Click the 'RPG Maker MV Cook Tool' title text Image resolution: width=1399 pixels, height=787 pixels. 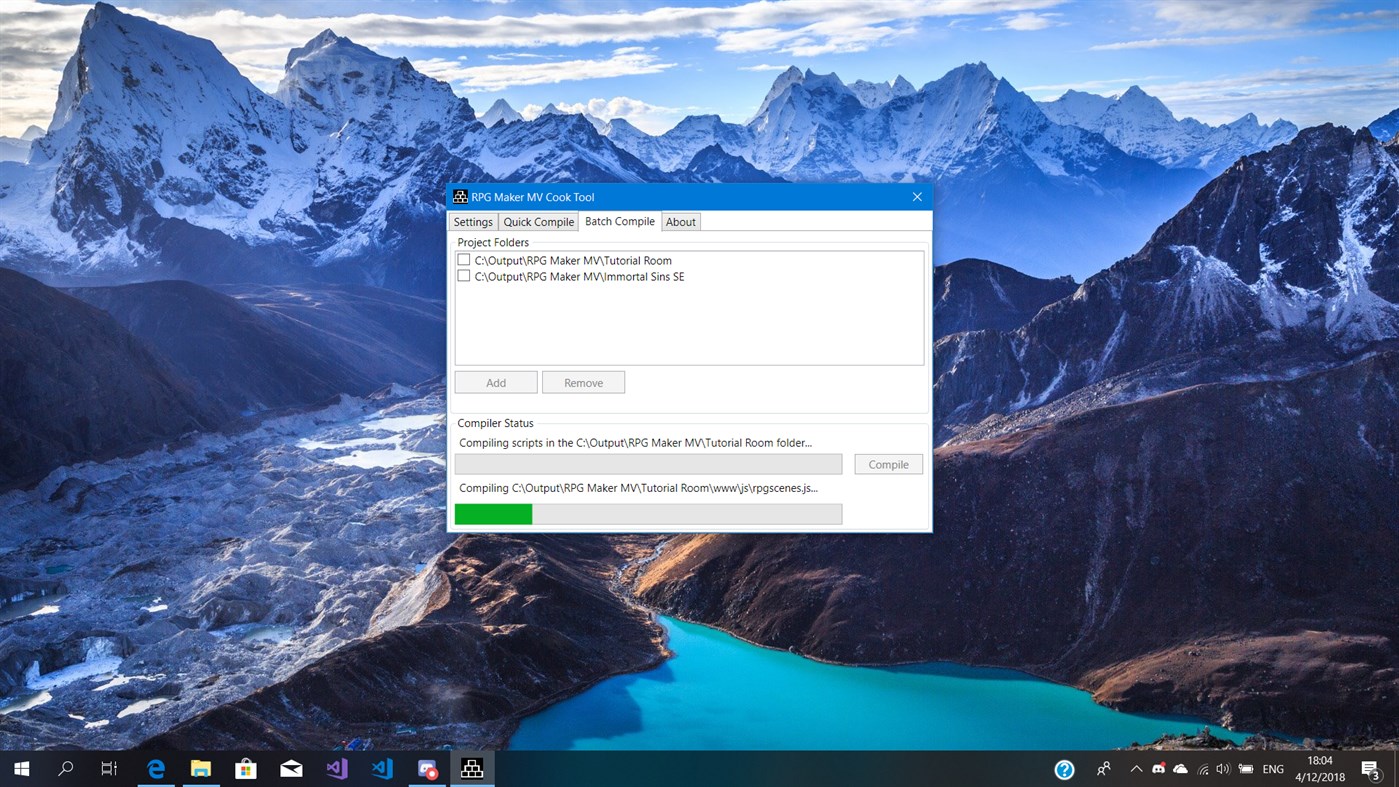pos(533,197)
